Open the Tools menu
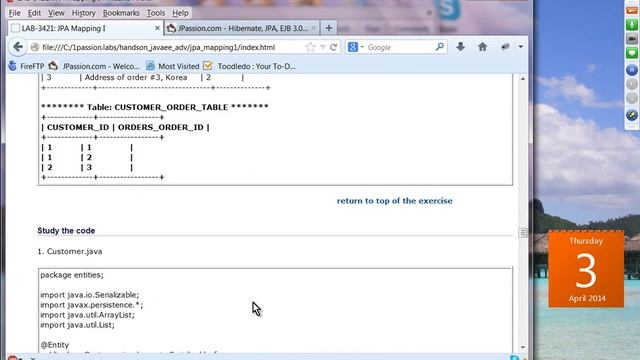Image resolution: width=640 pixels, height=360 pixels. (x=156, y=13)
